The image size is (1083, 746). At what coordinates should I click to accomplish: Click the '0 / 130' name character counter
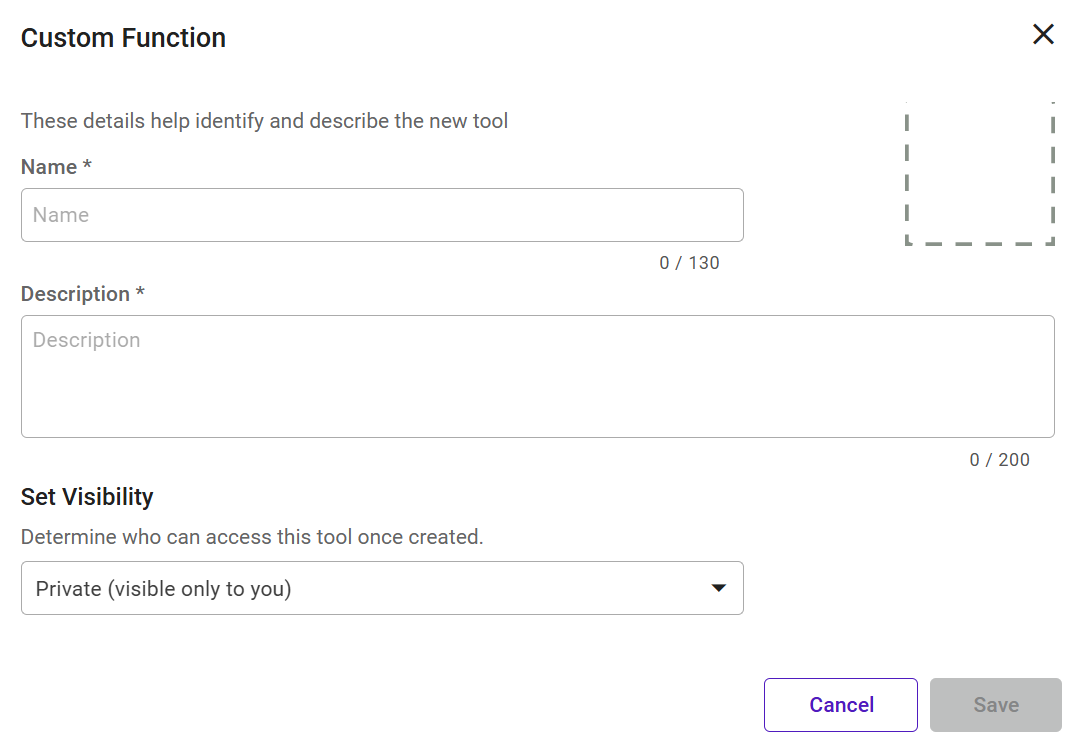point(689,263)
